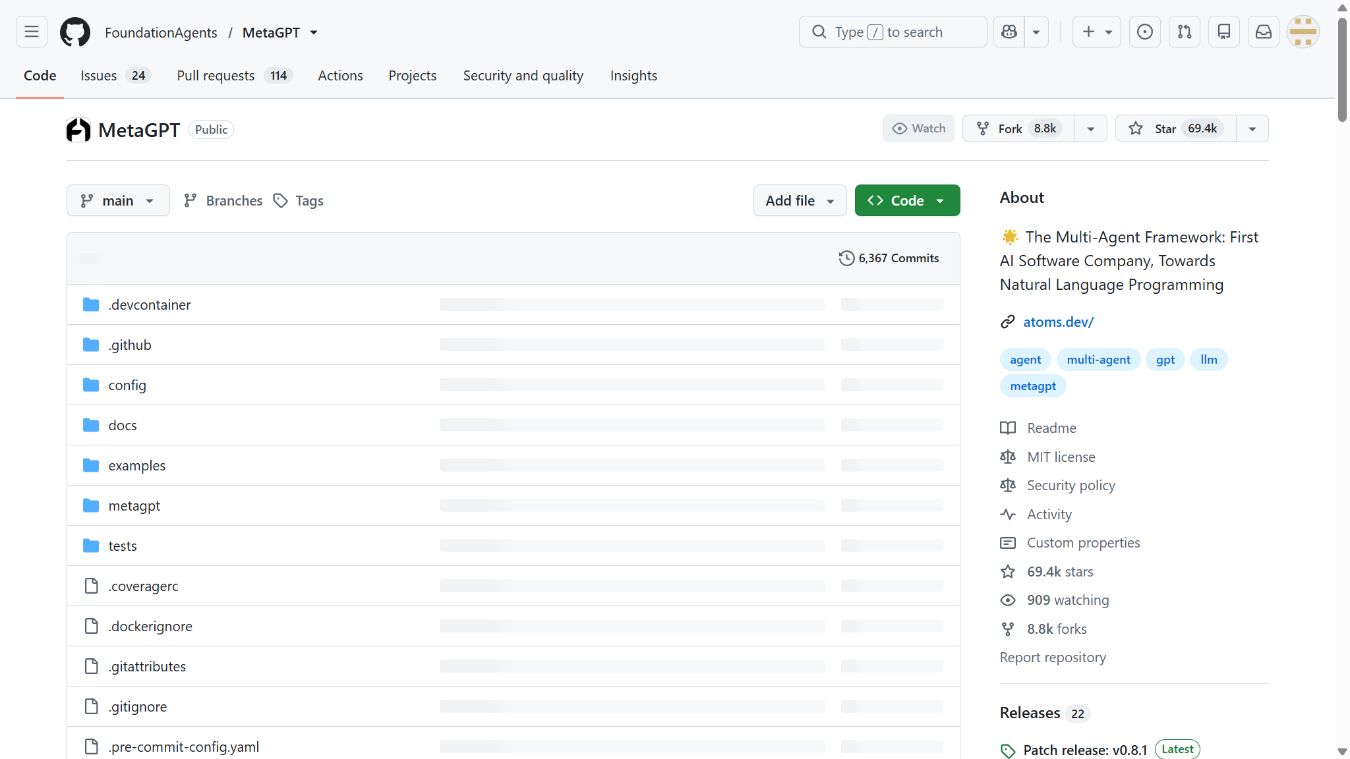The height and width of the screenshot is (759, 1350).
Task: Open the green Code dropdown
Action: pos(907,201)
